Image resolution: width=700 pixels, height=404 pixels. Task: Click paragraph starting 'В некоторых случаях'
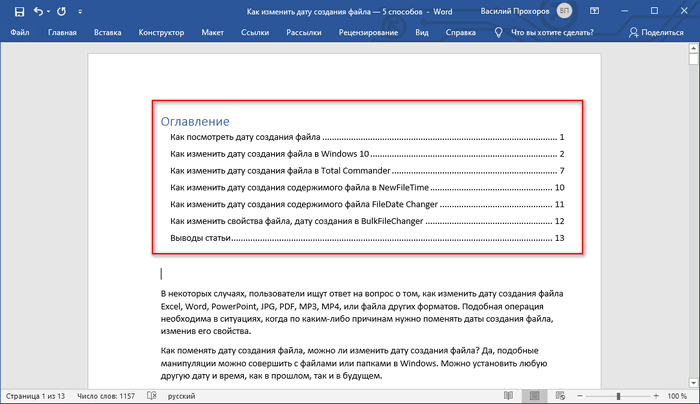[x=362, y=312]
